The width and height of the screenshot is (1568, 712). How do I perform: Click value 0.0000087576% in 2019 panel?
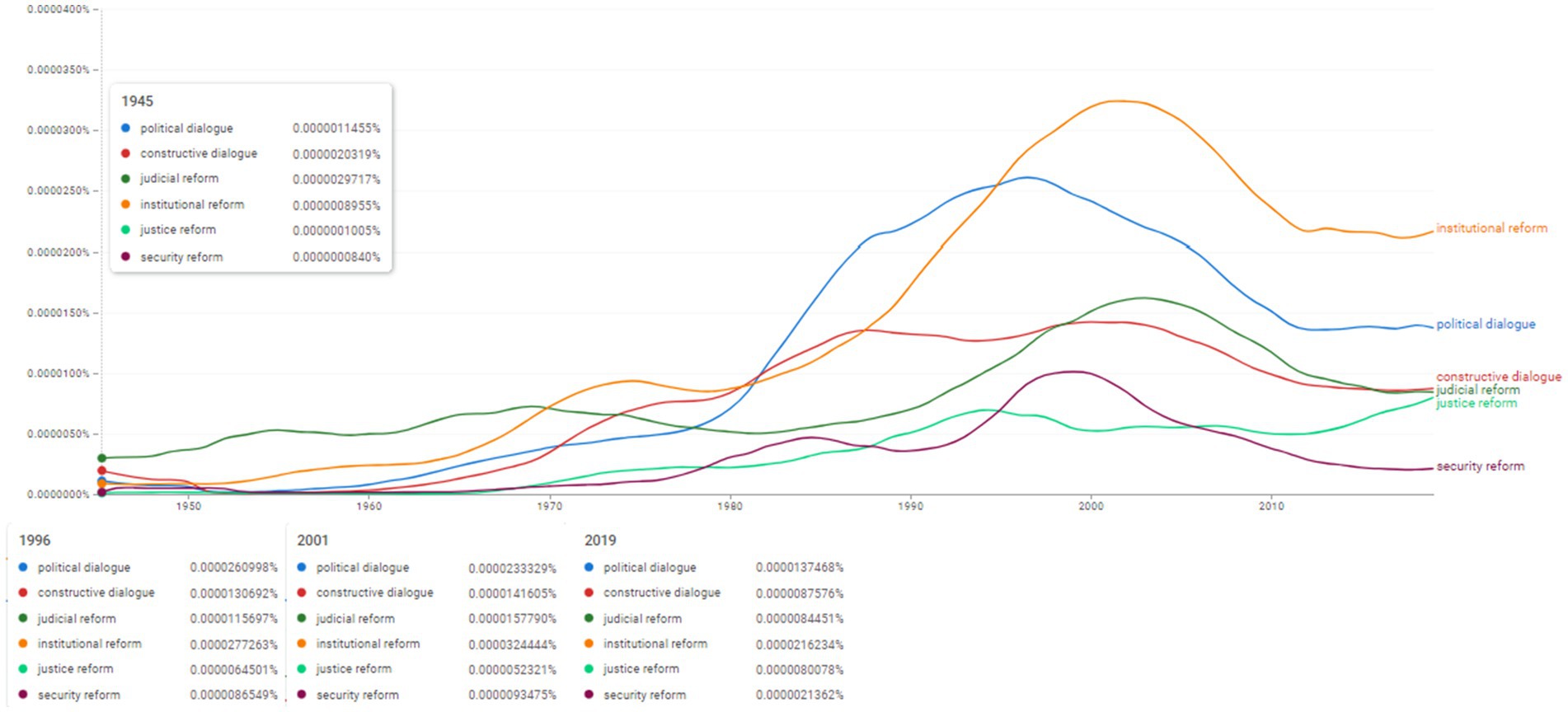pos(800,593)
